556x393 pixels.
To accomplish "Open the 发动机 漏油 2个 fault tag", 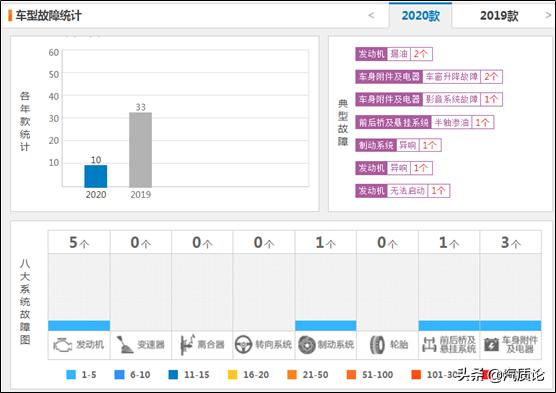I will [394, 54].
